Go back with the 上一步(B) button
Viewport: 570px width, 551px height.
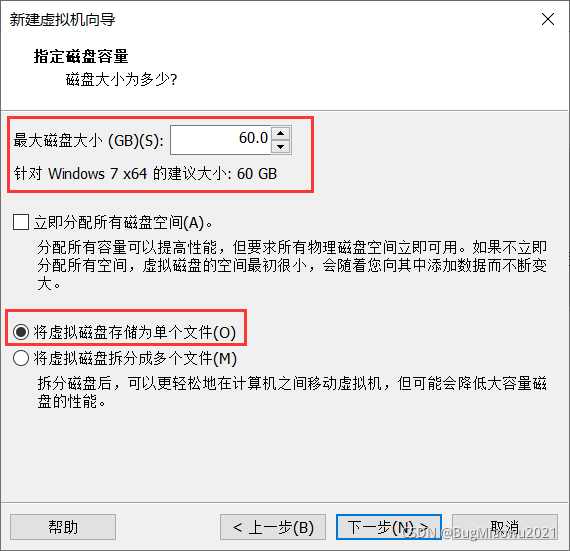(273, 527)
